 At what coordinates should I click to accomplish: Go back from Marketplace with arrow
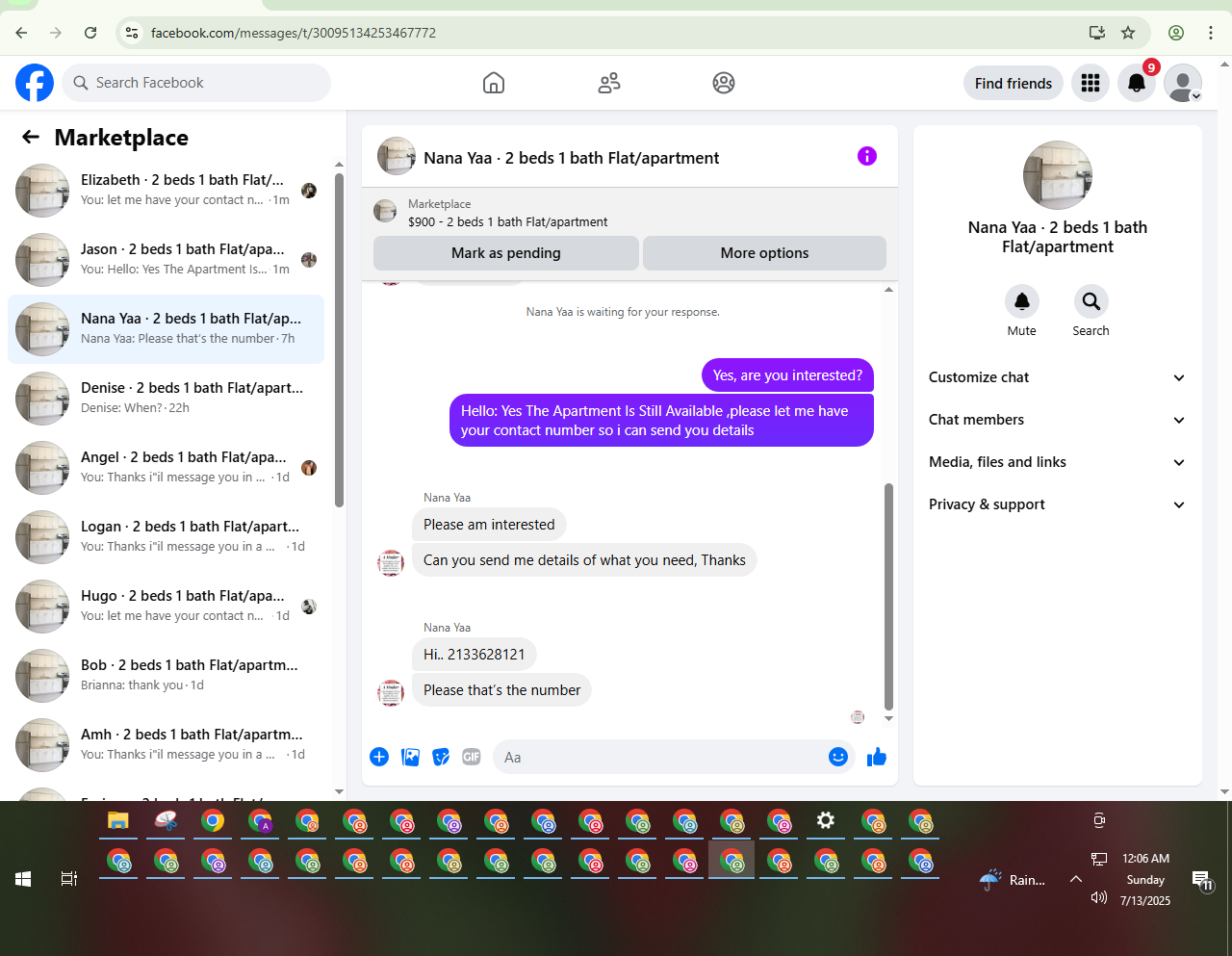[31, 137]
